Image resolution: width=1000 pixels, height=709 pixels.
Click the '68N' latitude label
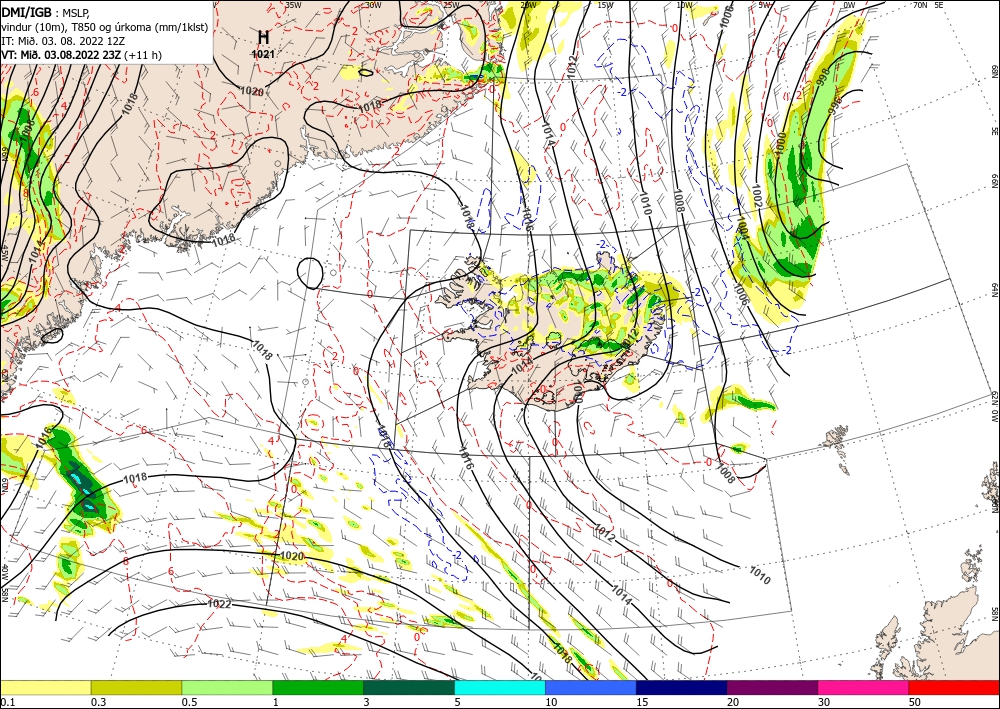994,69
